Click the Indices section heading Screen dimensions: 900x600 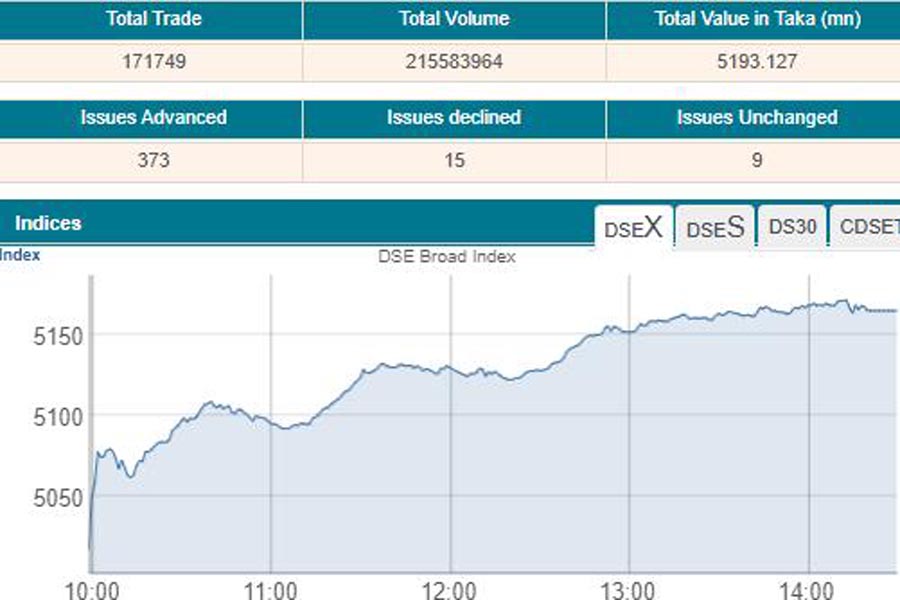(x=48, y=223)
